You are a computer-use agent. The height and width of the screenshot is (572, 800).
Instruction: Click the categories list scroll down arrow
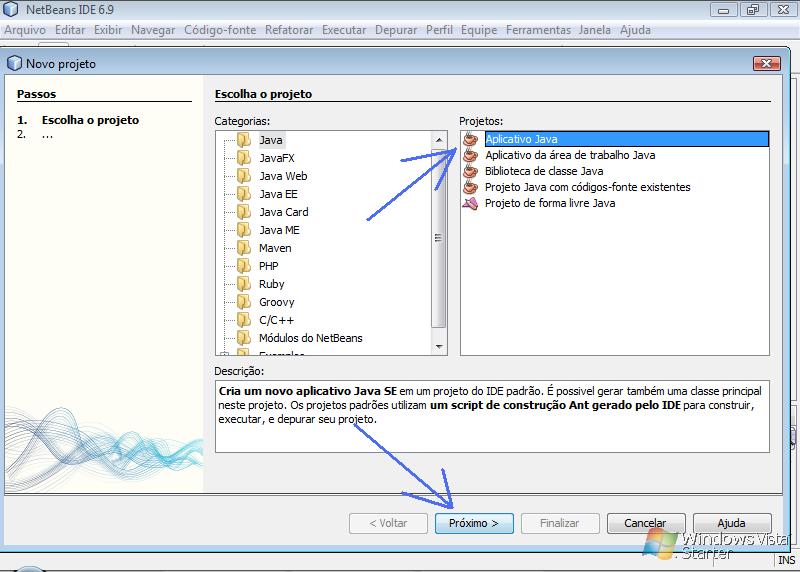pos(439,347)
